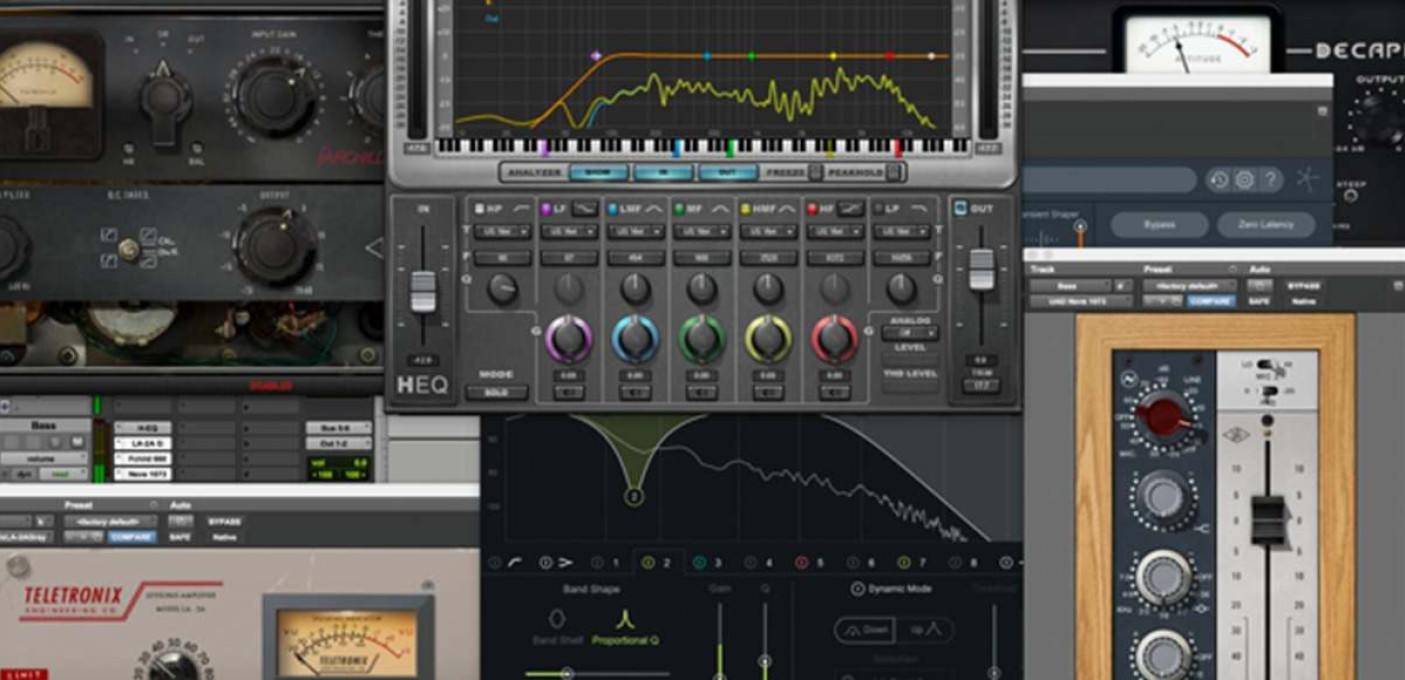Select the Proportional Q band shape icon

pos(625,616)
